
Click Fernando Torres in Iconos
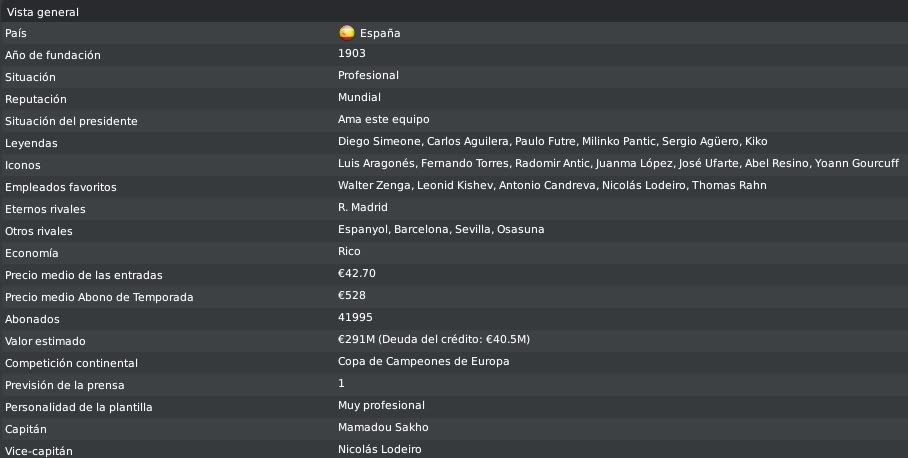click(x=464, y=163)
